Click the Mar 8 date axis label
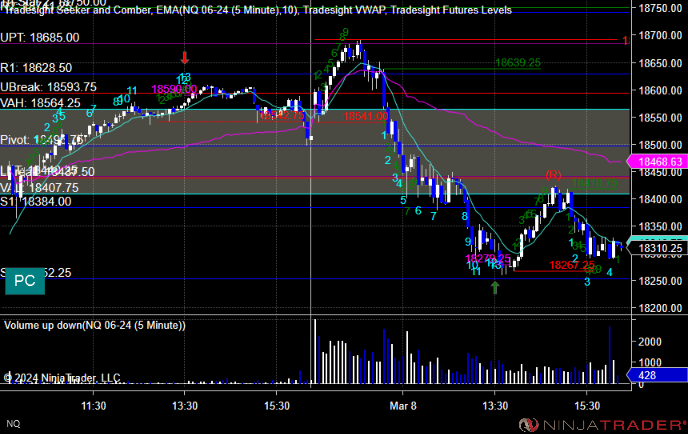The image size is (688, 434). (403, 405)
